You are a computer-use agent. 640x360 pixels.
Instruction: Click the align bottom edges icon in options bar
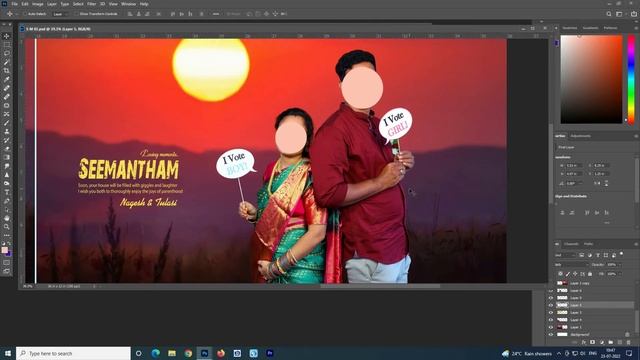click(x=190, y=14)
